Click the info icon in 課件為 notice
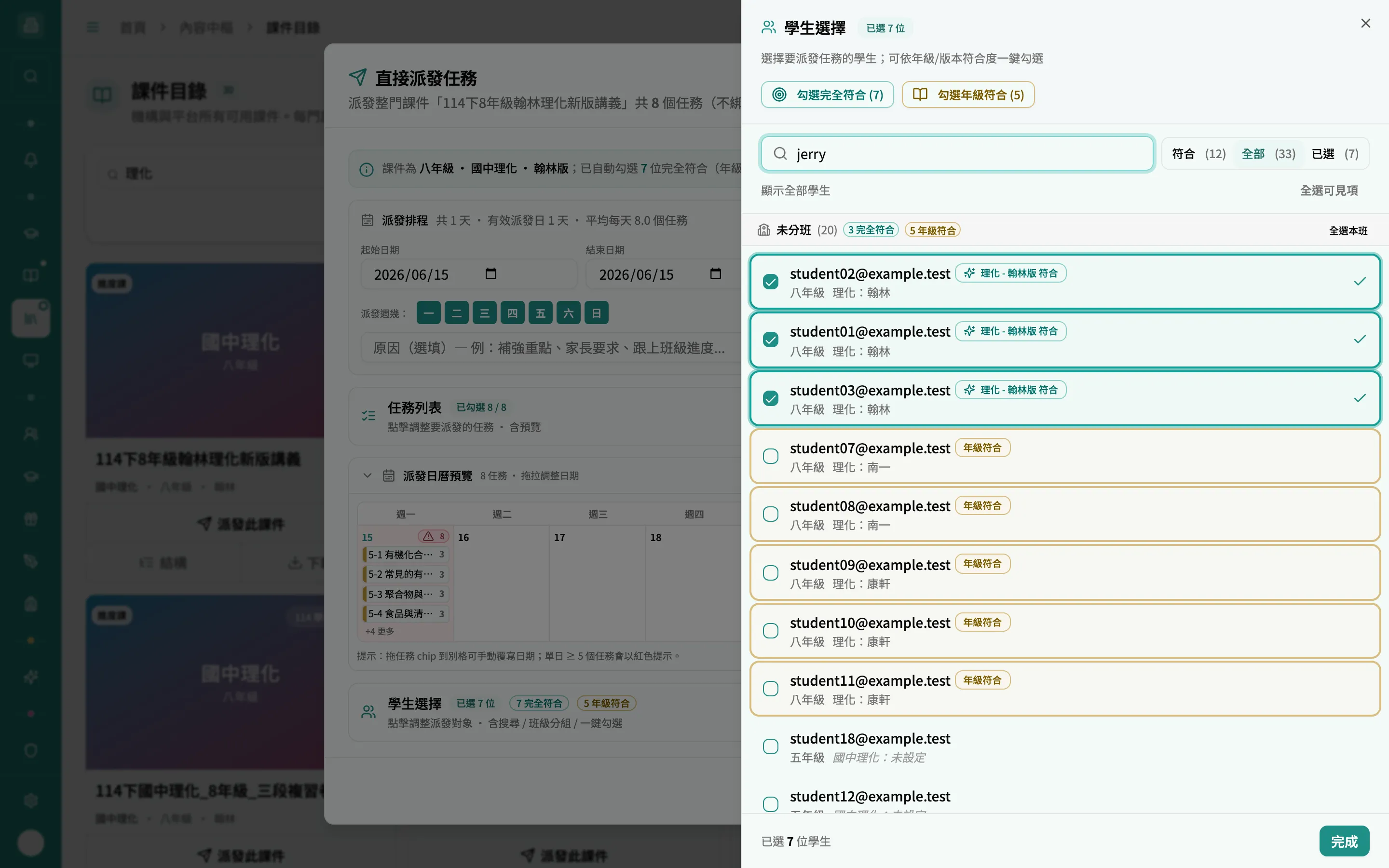The width and height of the screenshot is (1389, 868). coord(366,169)
